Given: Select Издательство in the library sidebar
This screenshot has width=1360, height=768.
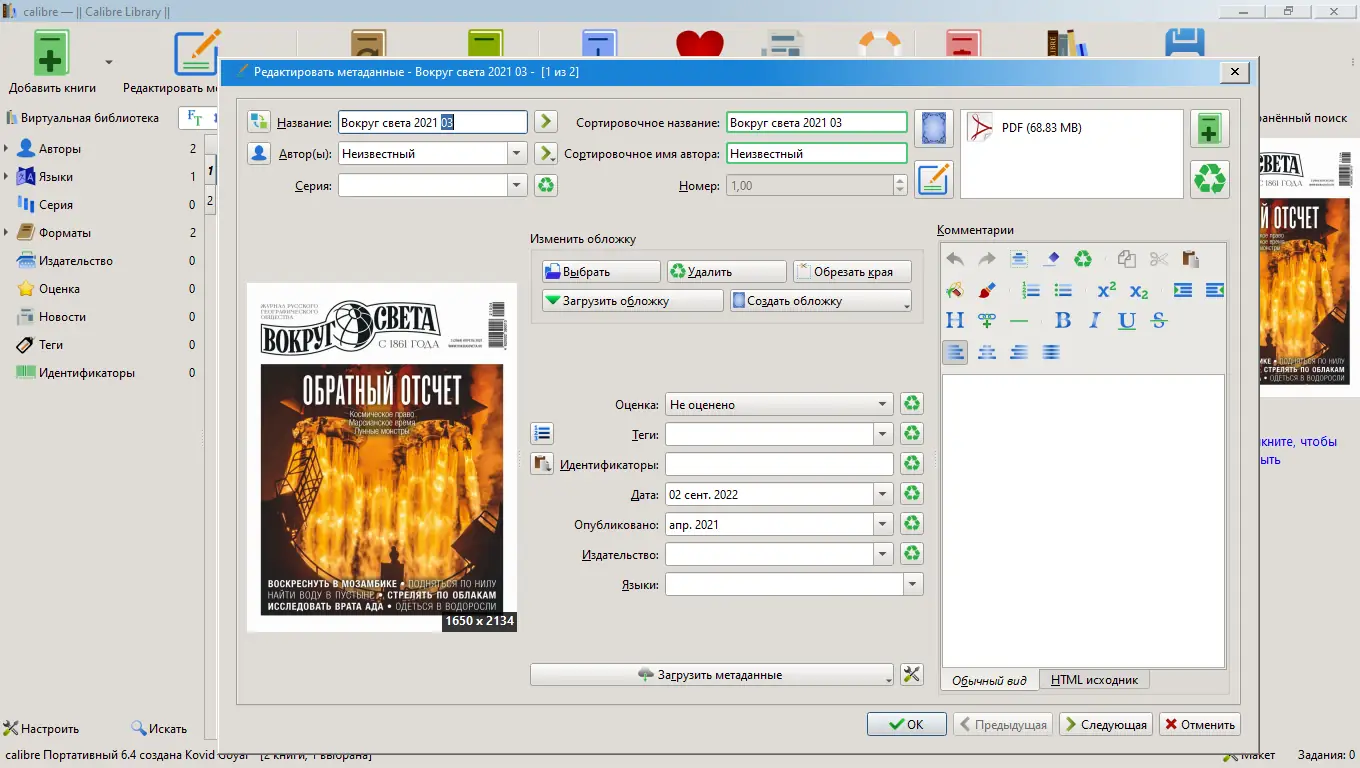Looking at the screenshot, I should pyautogui.click(x=76, y=261).
